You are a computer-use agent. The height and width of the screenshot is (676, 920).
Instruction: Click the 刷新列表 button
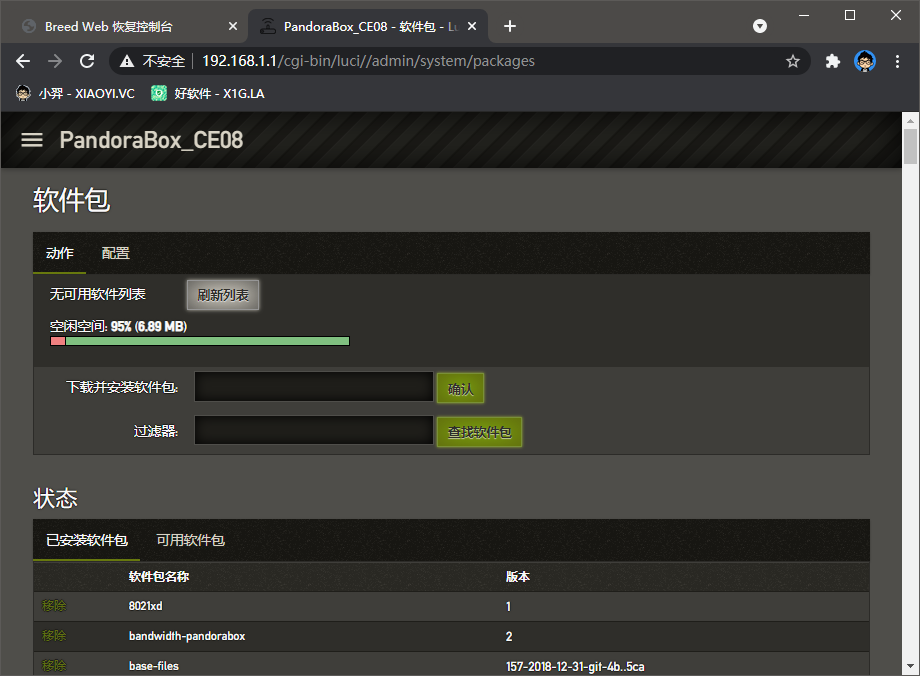pyautogui.click(x=223, y=295)
